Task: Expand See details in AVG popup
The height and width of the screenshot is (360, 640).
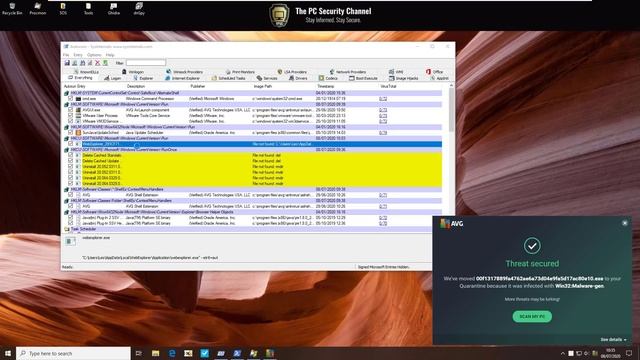Action: [613, 340]
